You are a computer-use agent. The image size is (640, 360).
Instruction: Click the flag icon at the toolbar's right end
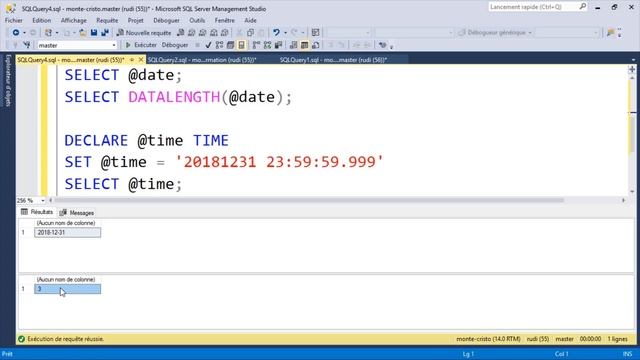click(x=610, y=32)
